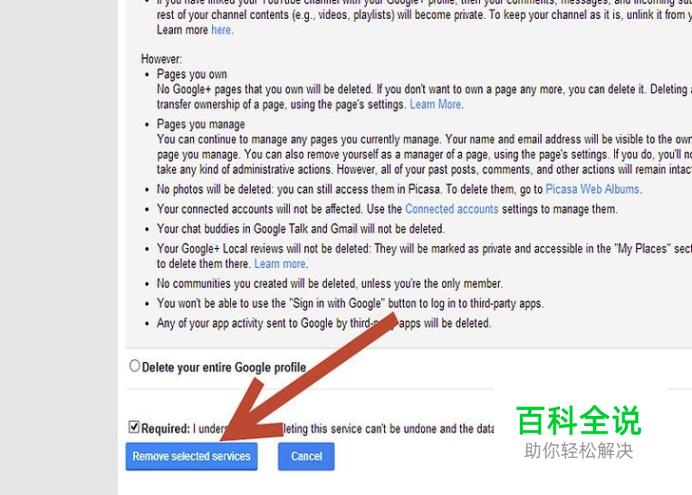Open Learn more link about Local reviews
692x495 pixels.
(x=280, y=264)
